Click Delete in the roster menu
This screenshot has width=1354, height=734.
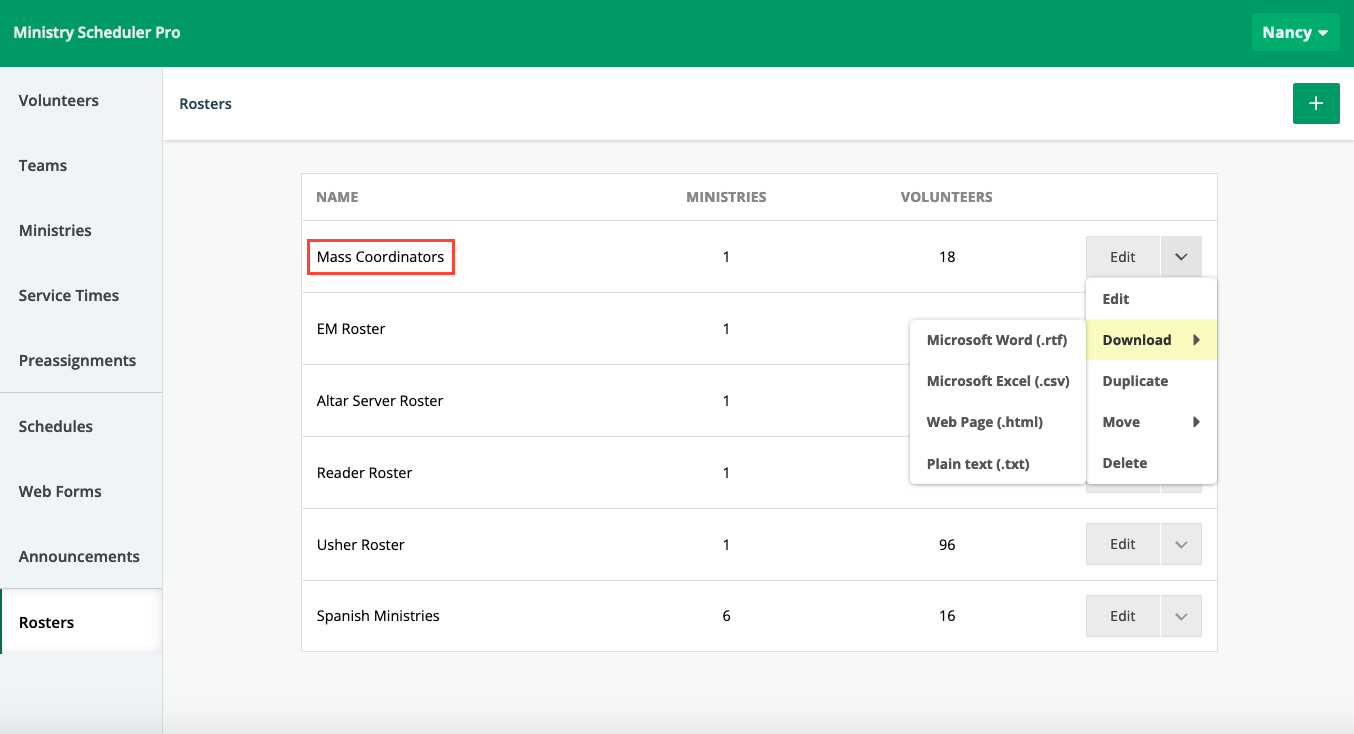1124,463
